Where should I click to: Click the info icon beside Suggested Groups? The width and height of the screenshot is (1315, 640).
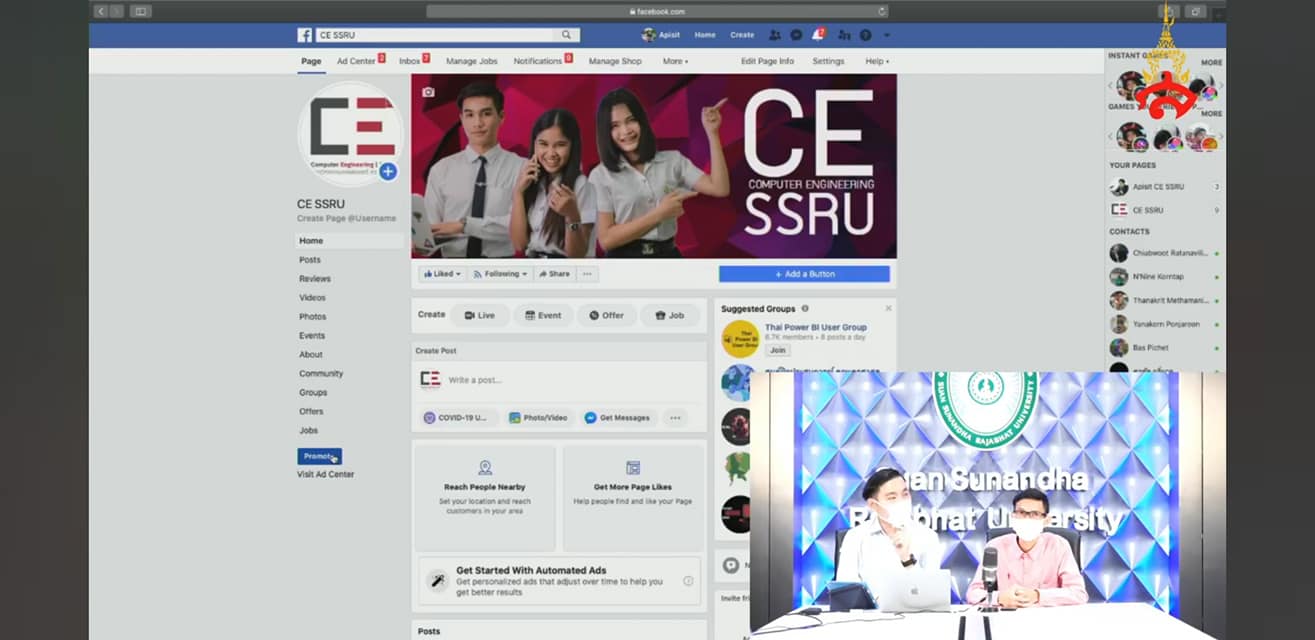click(805, 309)
